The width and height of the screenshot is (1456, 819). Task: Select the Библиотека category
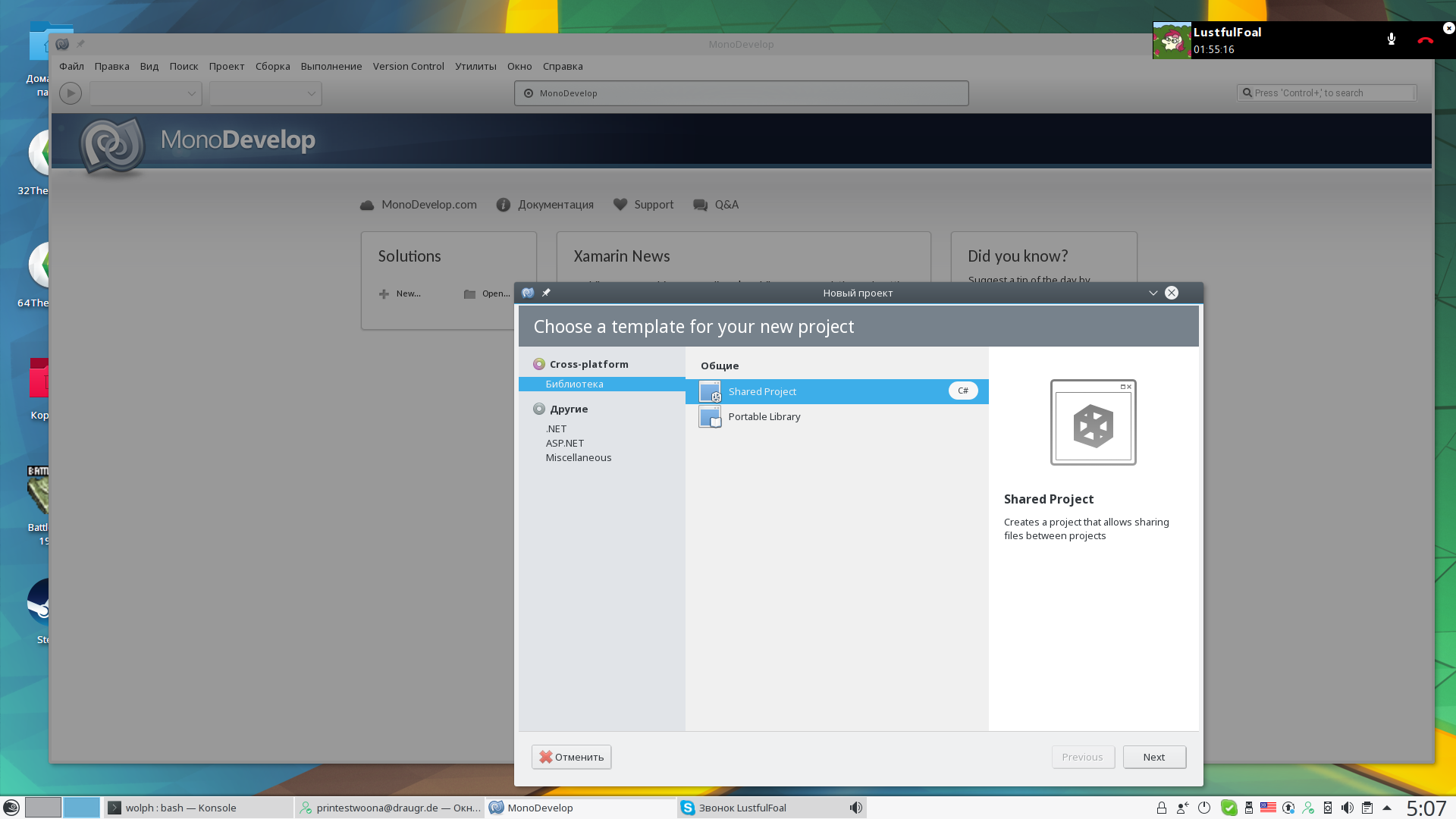click(602, 384)
